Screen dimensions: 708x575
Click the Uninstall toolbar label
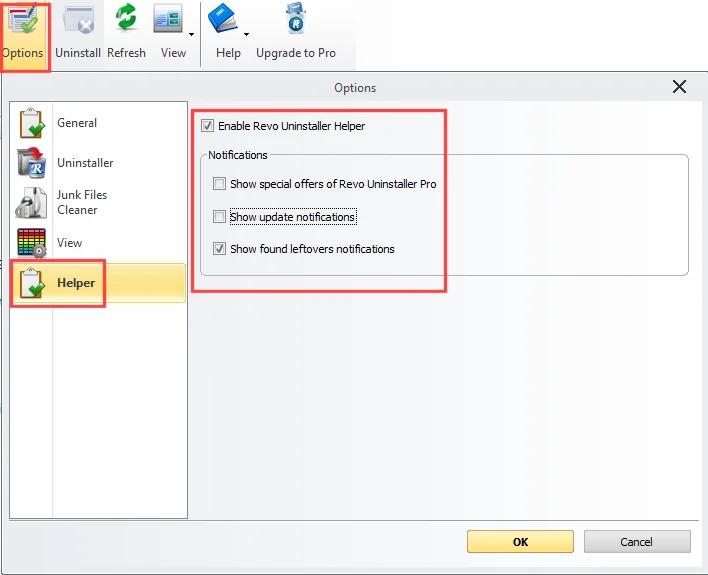pos(78,53)
